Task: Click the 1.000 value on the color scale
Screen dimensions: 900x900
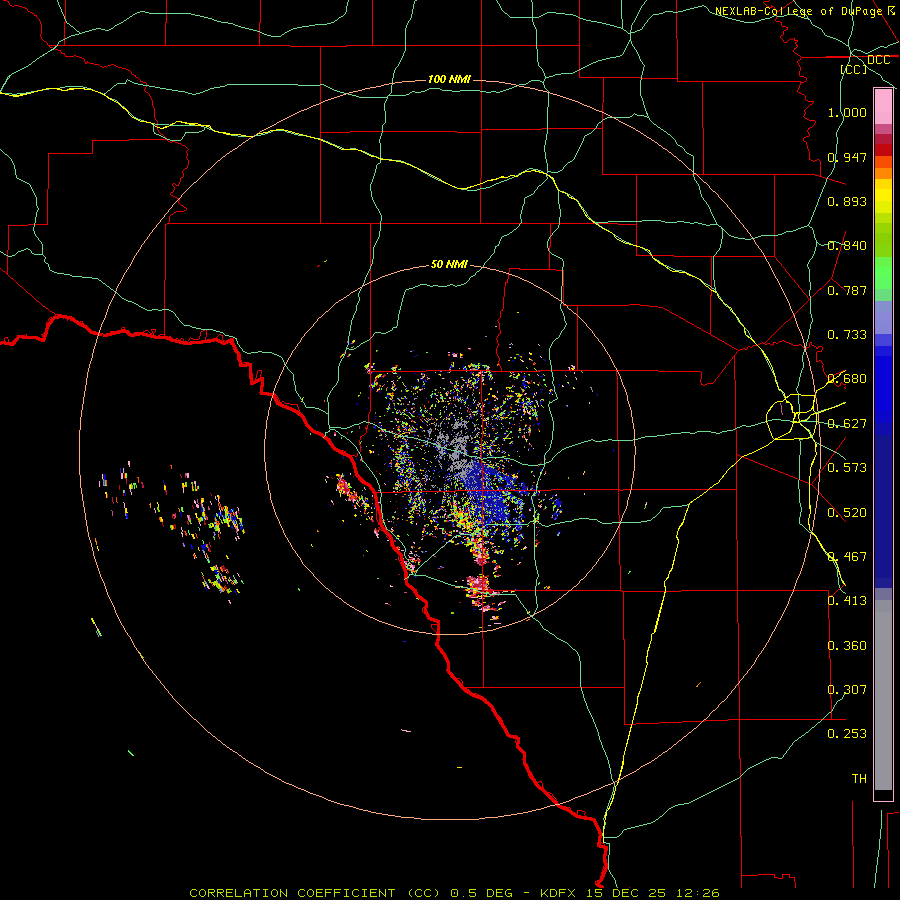Action: point(847,112)
